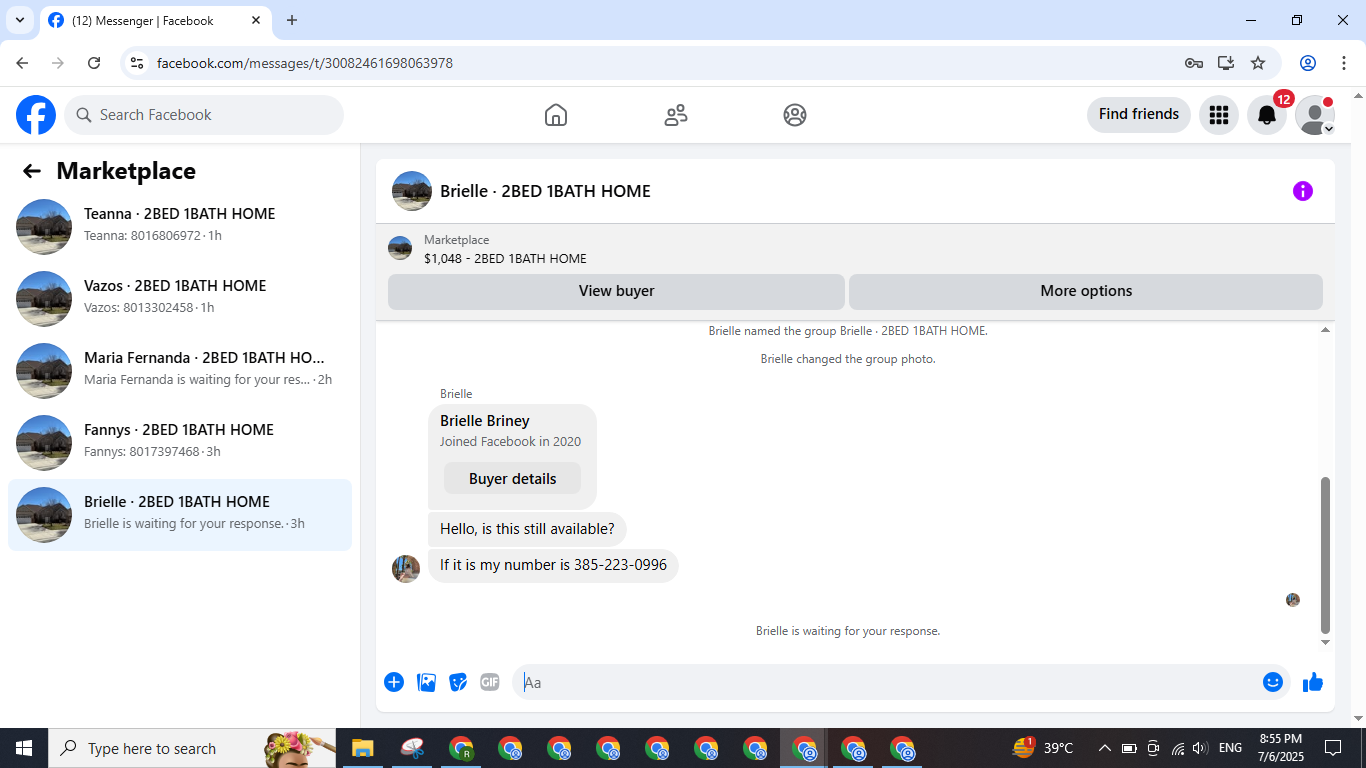This screenshot has width=1366, height=768.
Task: Click the "Brielle Briney" name in buyer card
Action: [x=485, y=421]
